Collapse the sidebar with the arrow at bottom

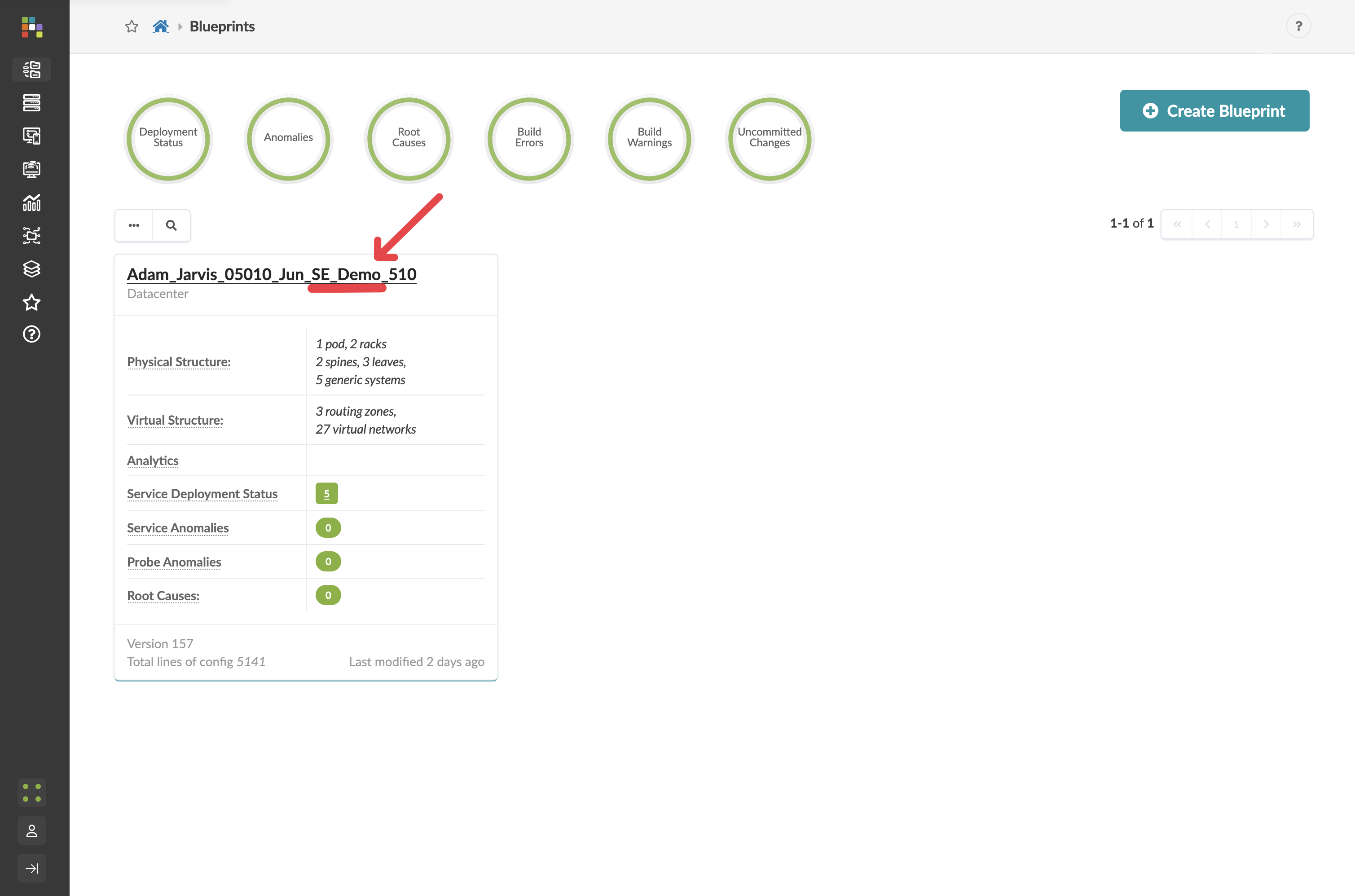pos(31,868)
